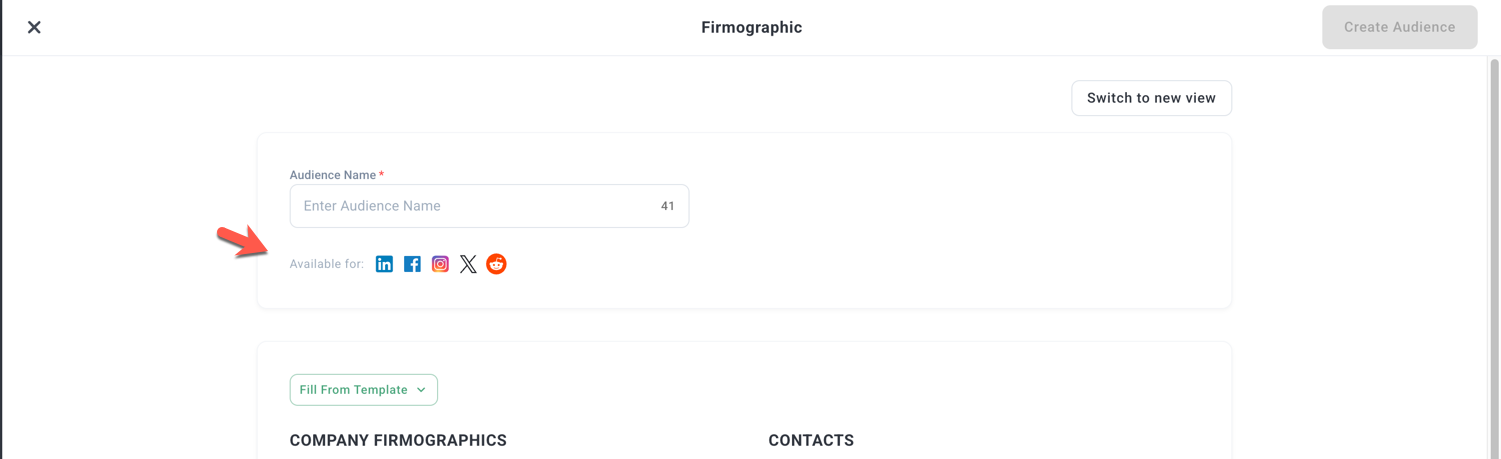The width and height of the screenshot is (1501, 459).
Task: Click the X (Twitter) platform icon
Action: click(468, 264)
